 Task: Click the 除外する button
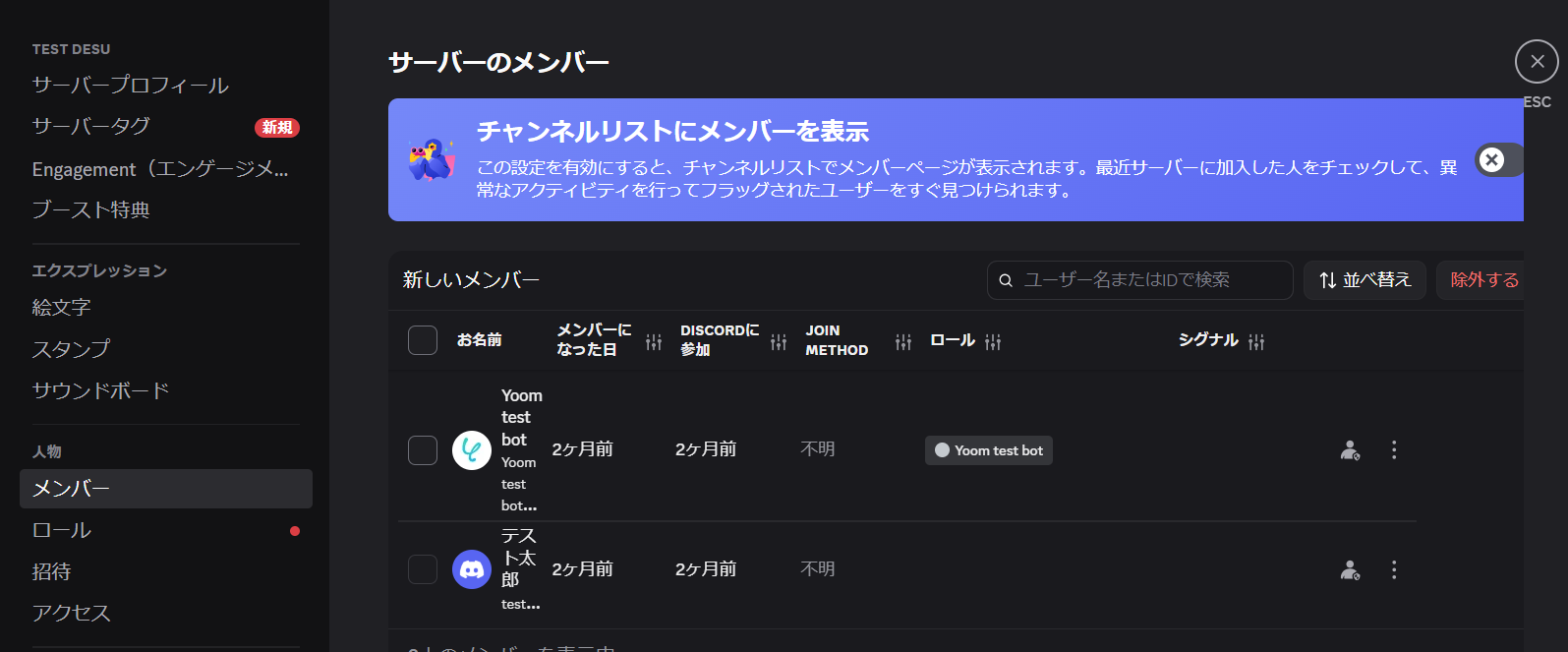1481,280
